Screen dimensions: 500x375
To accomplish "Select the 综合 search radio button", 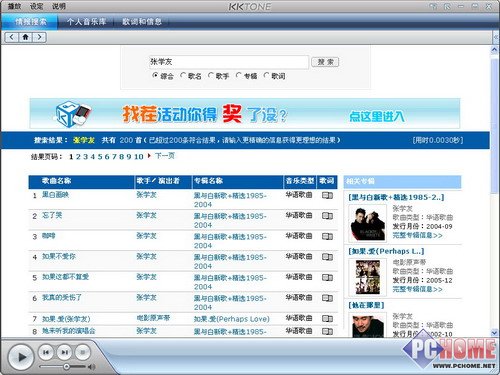I will tap(155, 75).
